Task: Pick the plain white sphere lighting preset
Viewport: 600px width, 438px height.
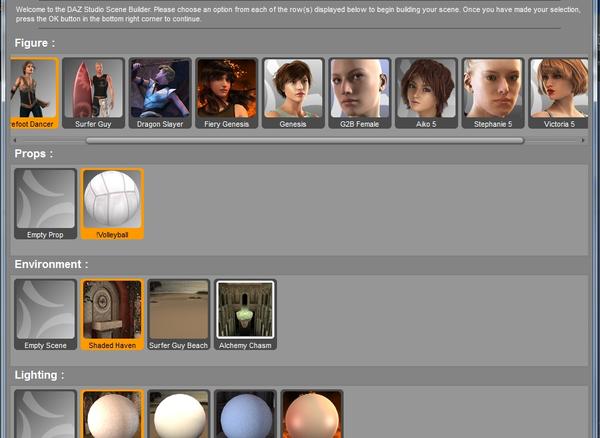Action: coord(179,414)
